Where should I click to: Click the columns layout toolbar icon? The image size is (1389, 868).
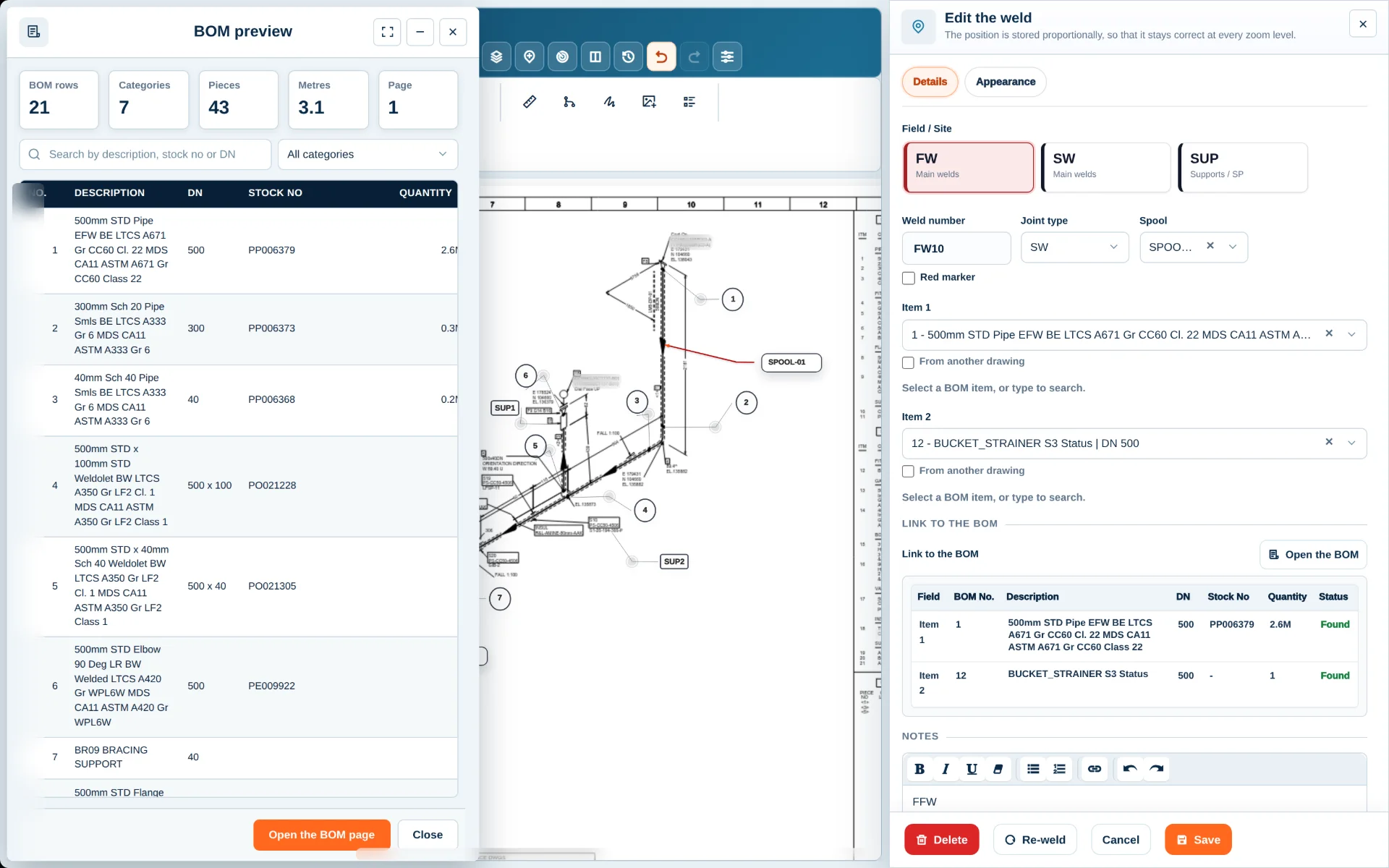click(x=595, y=56)
